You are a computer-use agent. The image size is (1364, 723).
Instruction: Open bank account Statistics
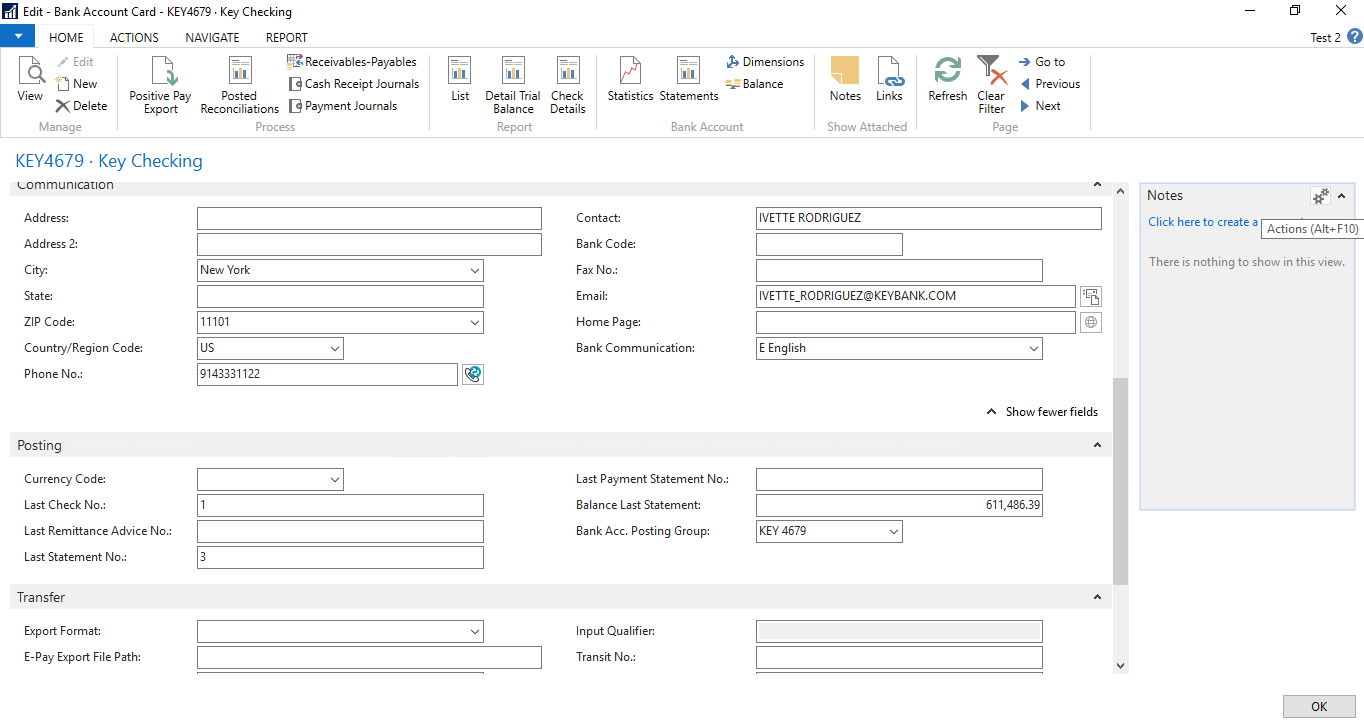coord(630,80)
